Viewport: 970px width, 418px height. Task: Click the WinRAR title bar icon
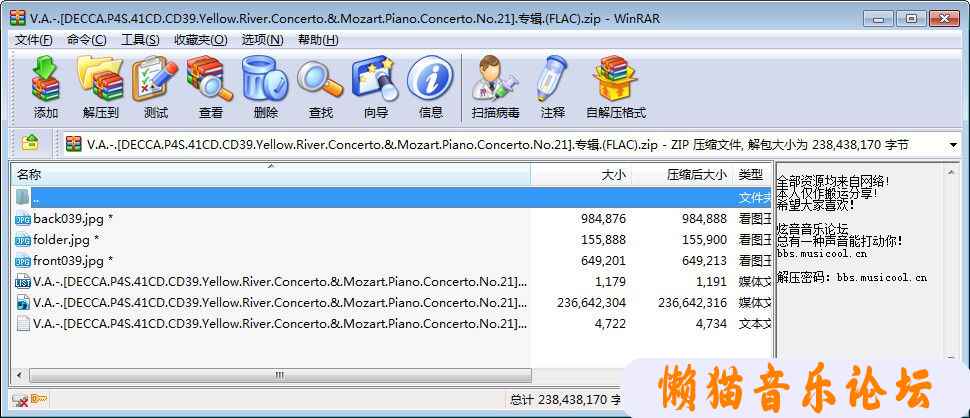pyautogui.click(x=17, y=18)
